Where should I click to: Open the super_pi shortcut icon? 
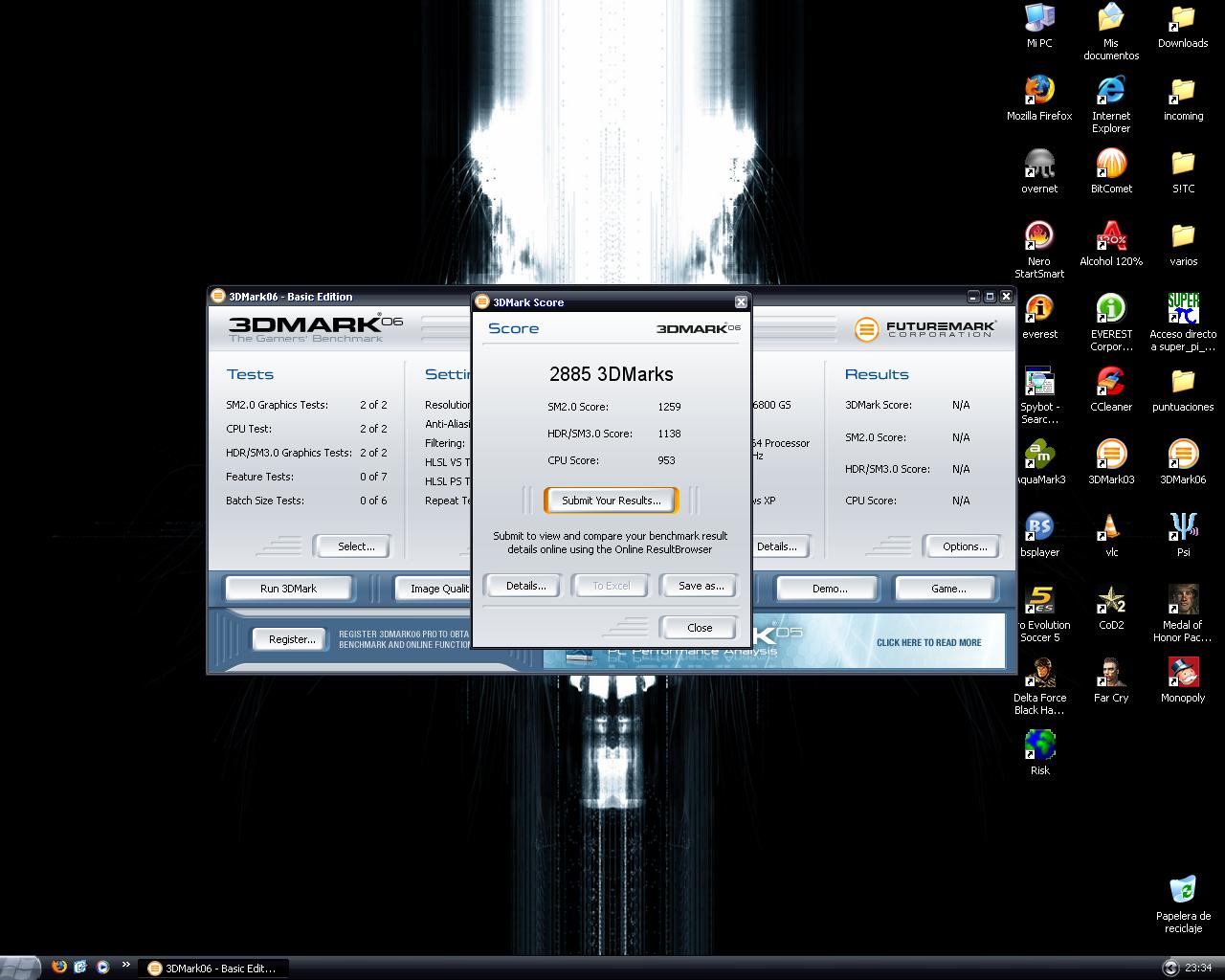1183,322
